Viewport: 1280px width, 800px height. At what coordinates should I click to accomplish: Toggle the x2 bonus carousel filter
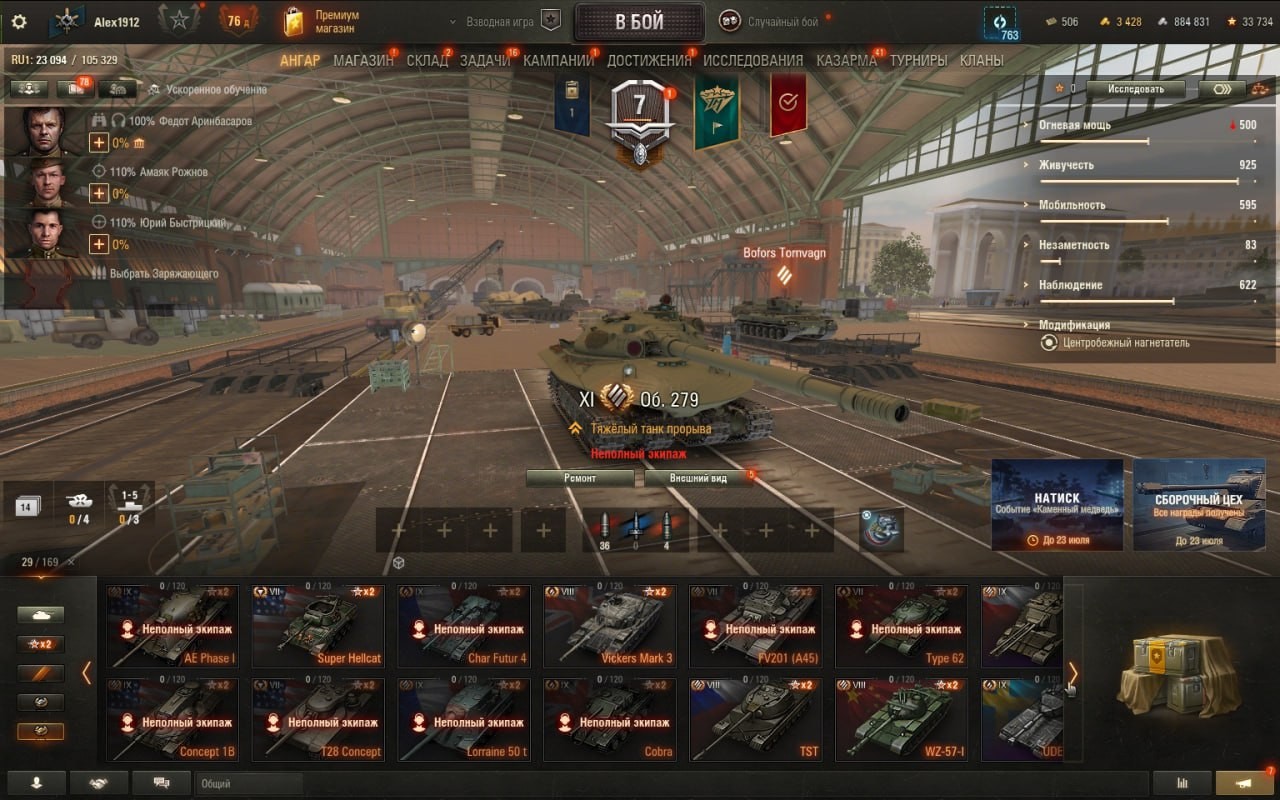coord(41,644)
